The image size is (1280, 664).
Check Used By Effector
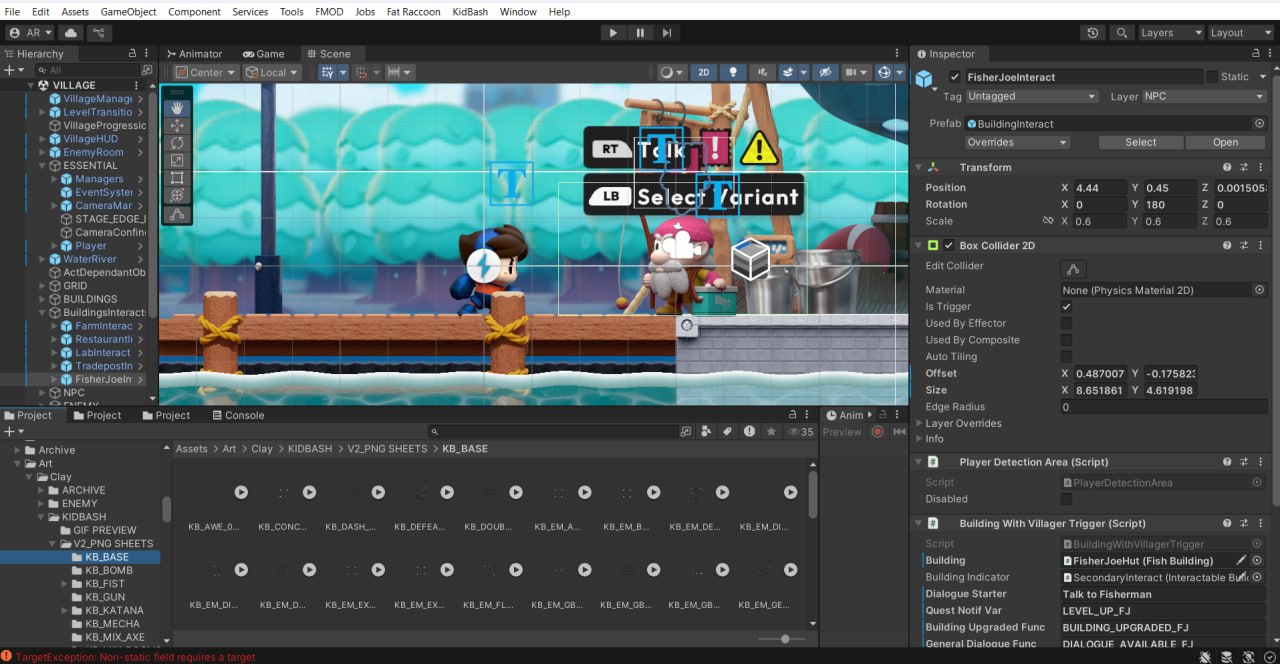1066,323
